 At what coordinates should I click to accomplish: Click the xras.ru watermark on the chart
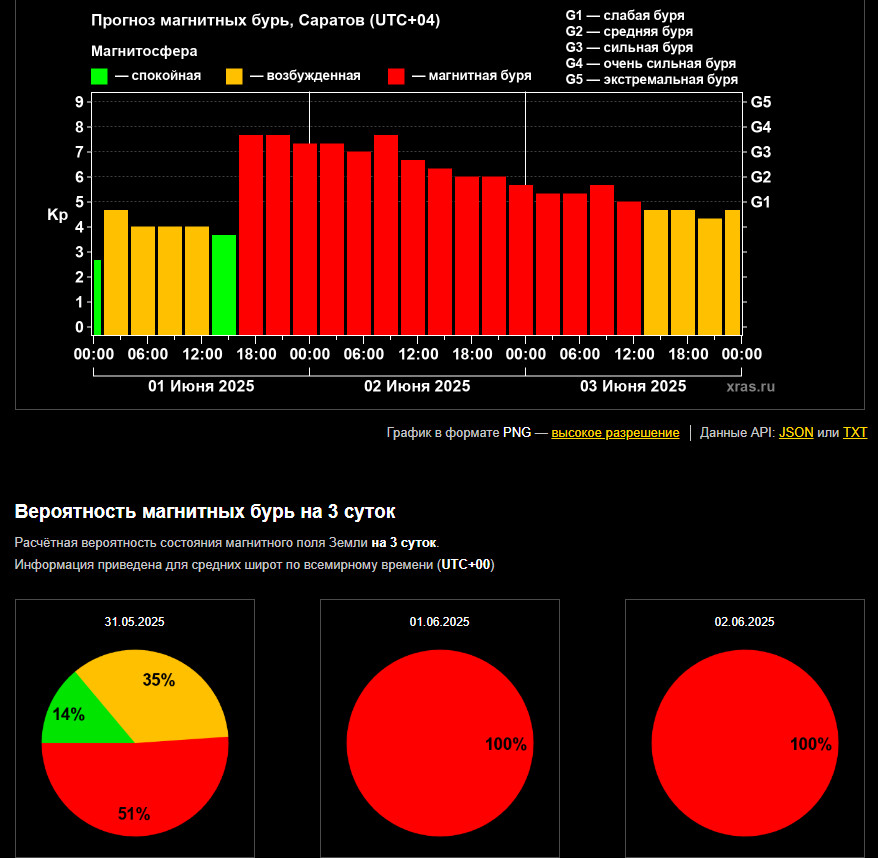point(750,386)
